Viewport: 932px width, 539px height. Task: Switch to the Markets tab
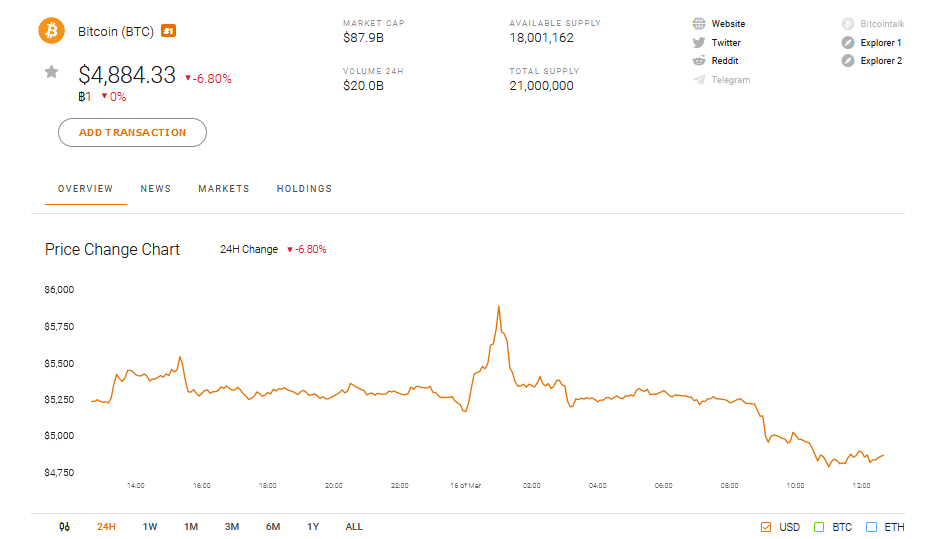(x=223, y=189)
